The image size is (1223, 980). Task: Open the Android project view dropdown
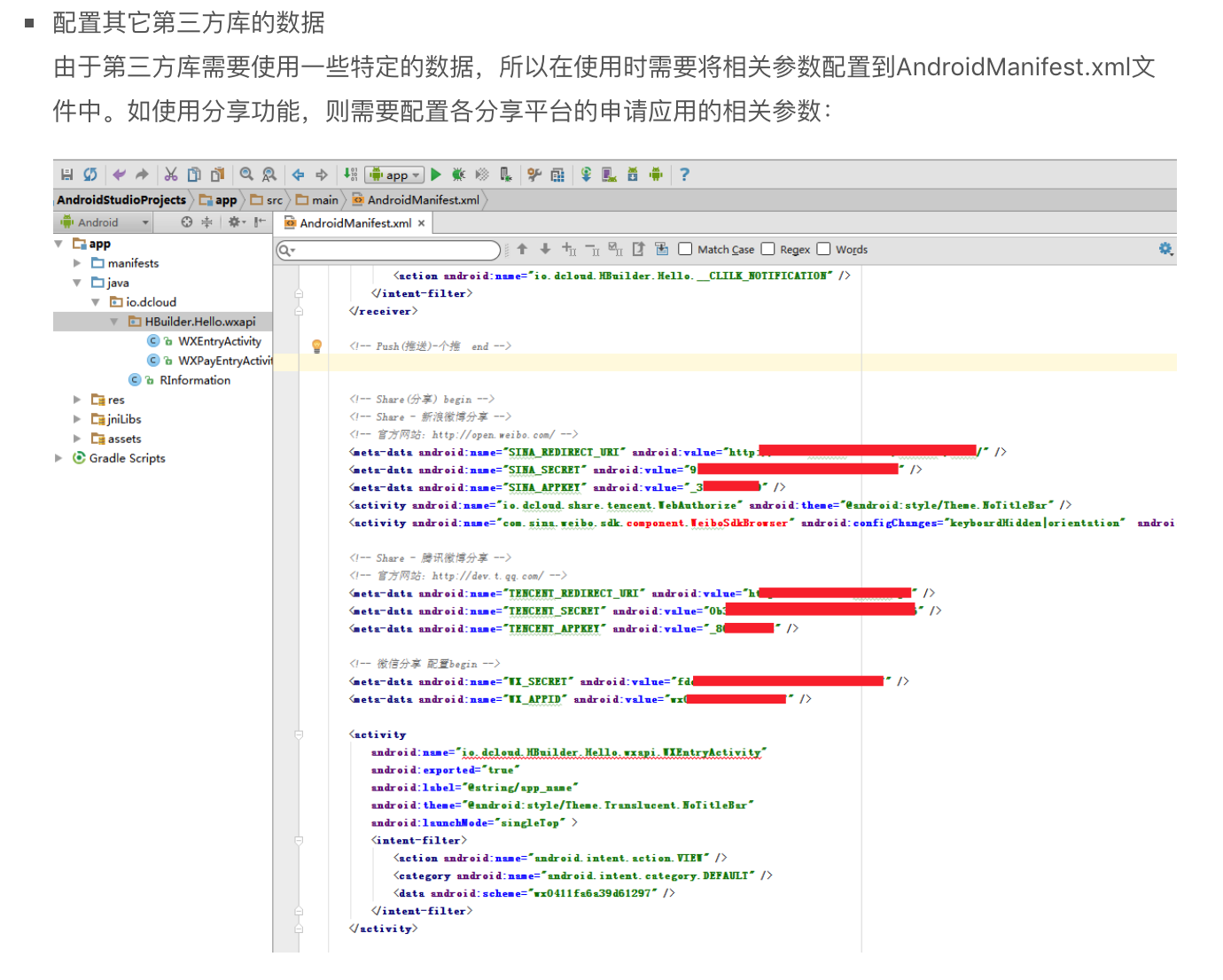tap(105, 222)
